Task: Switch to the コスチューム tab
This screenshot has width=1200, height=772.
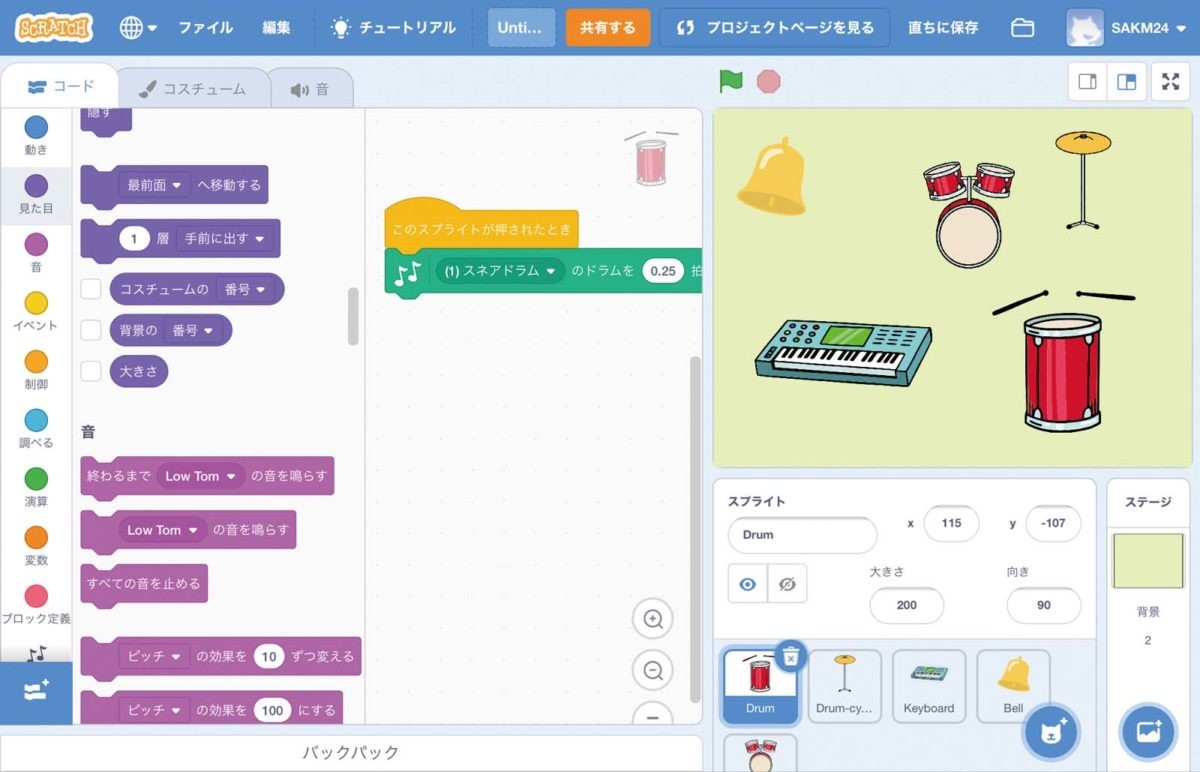Action: pos(193,89)
